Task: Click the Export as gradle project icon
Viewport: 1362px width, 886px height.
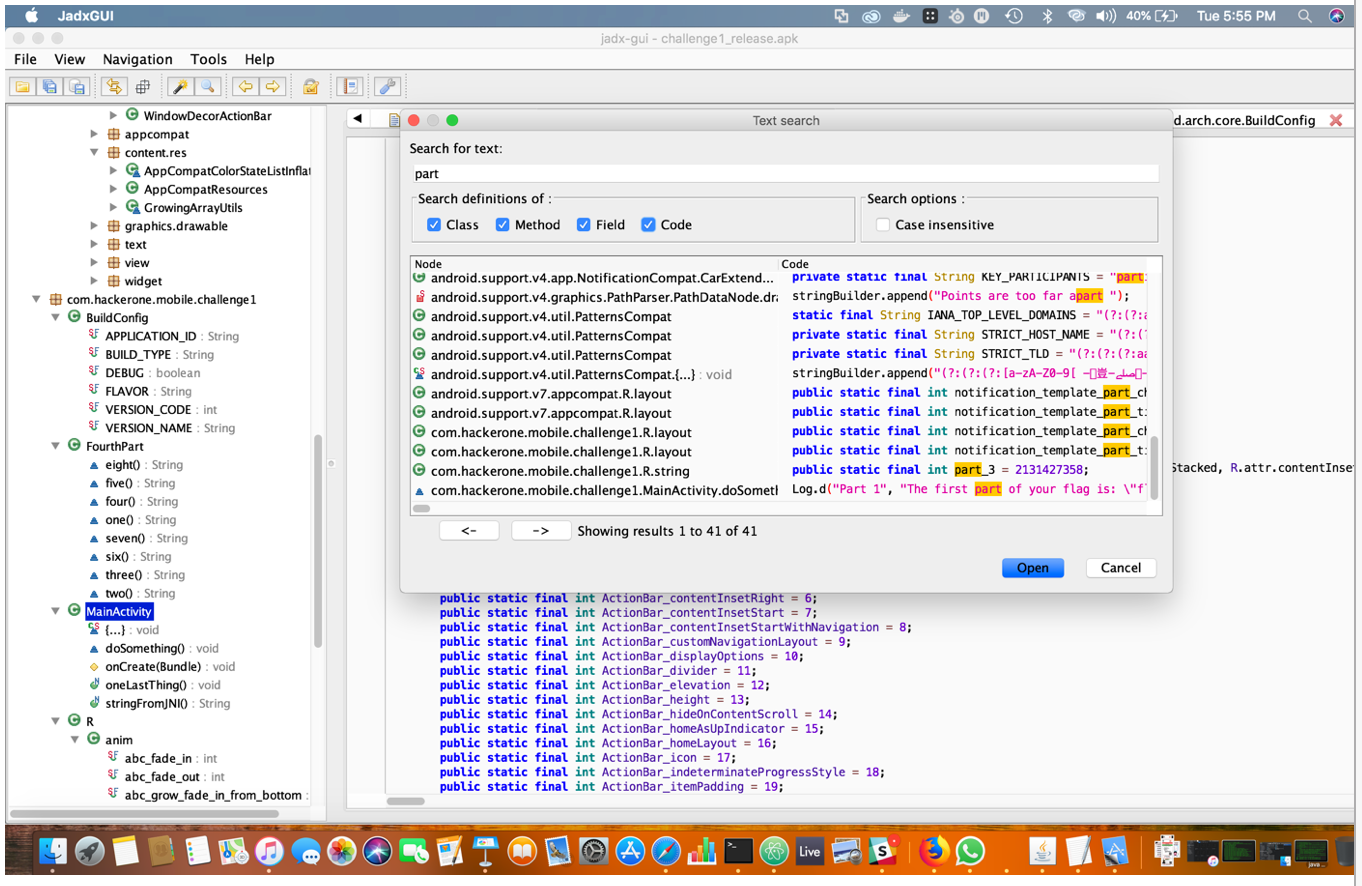Action: tap(78, 86)
